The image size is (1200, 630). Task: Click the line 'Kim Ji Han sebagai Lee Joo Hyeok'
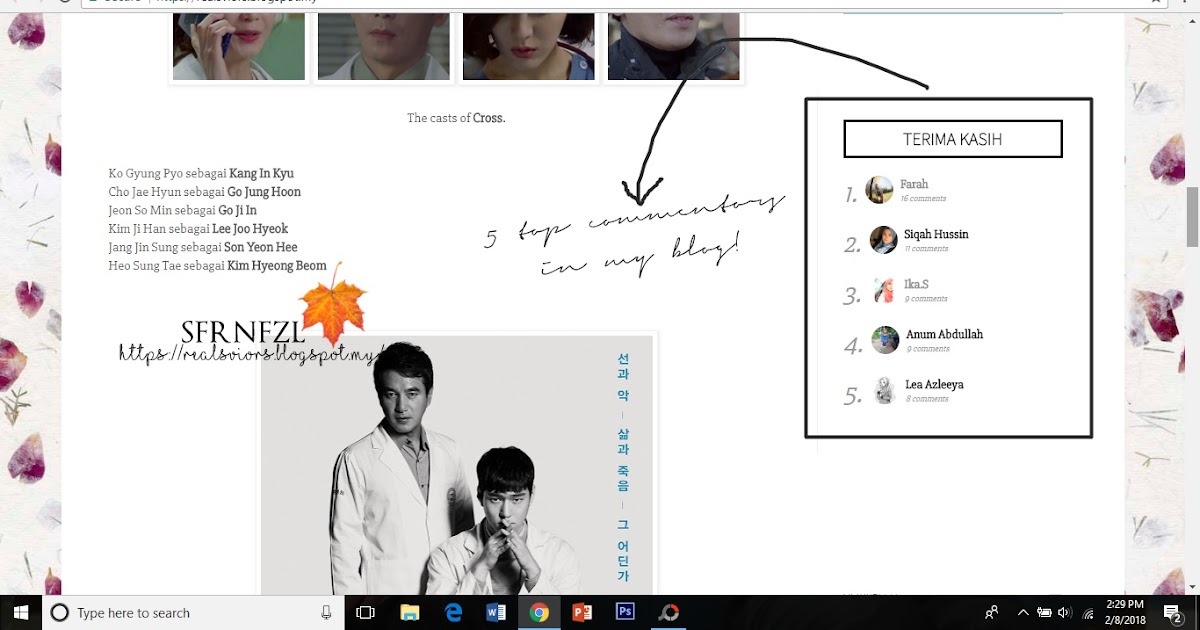tap(198, 229)
